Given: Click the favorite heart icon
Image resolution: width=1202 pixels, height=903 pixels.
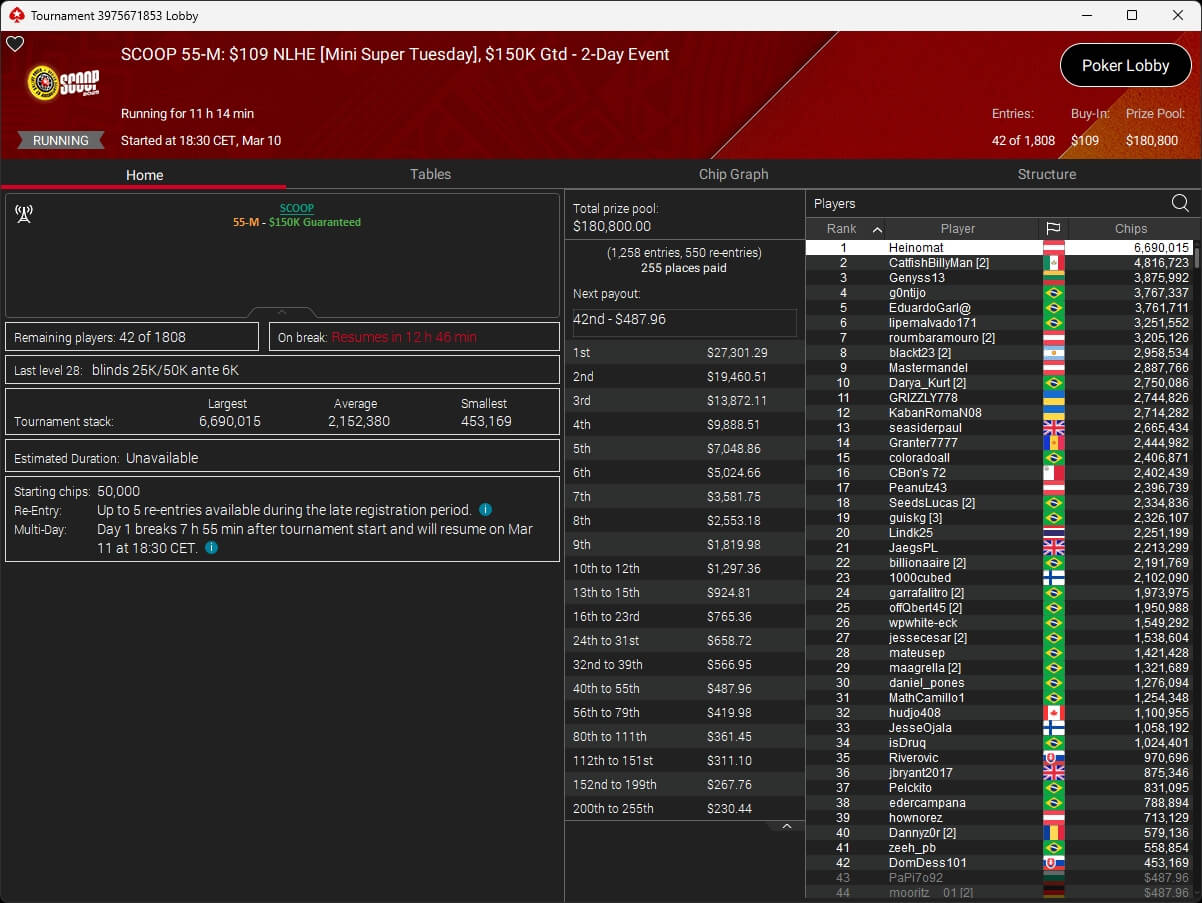Looking at the screenshot, I should coord(15,44).
